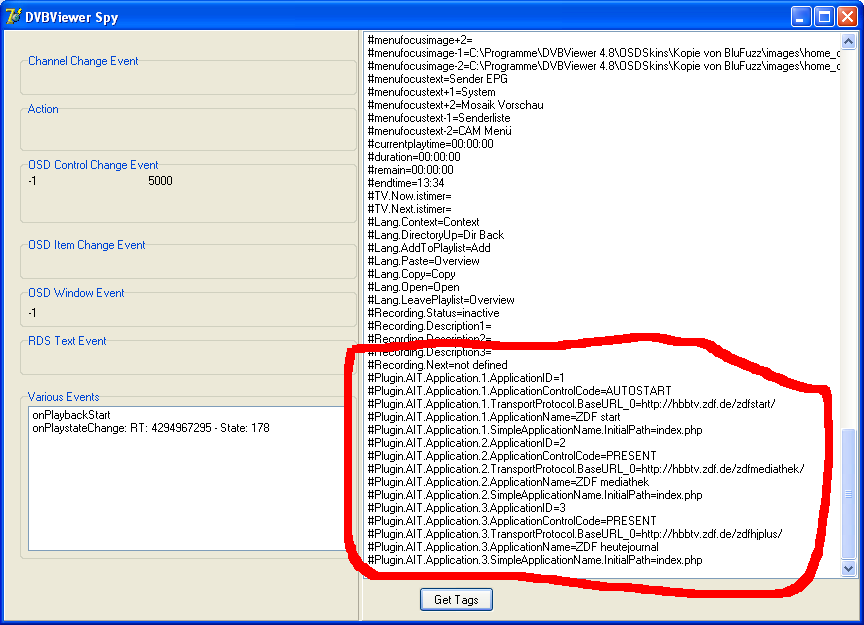The image size is (864, 625).
Task: Click the DVBViewer Spy title bar icon
Action: (x=14, y=16)
